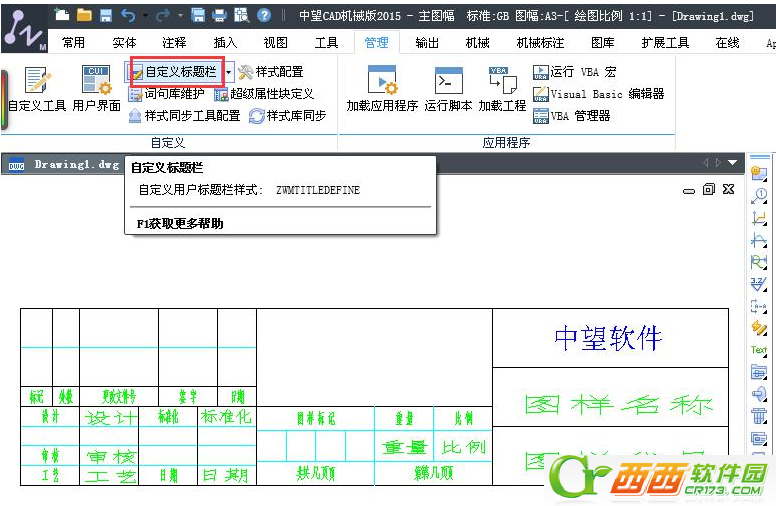The image size is (776, 506).
Task: Open the 图库 ribbon tab
Action: [x=602, y=43]
